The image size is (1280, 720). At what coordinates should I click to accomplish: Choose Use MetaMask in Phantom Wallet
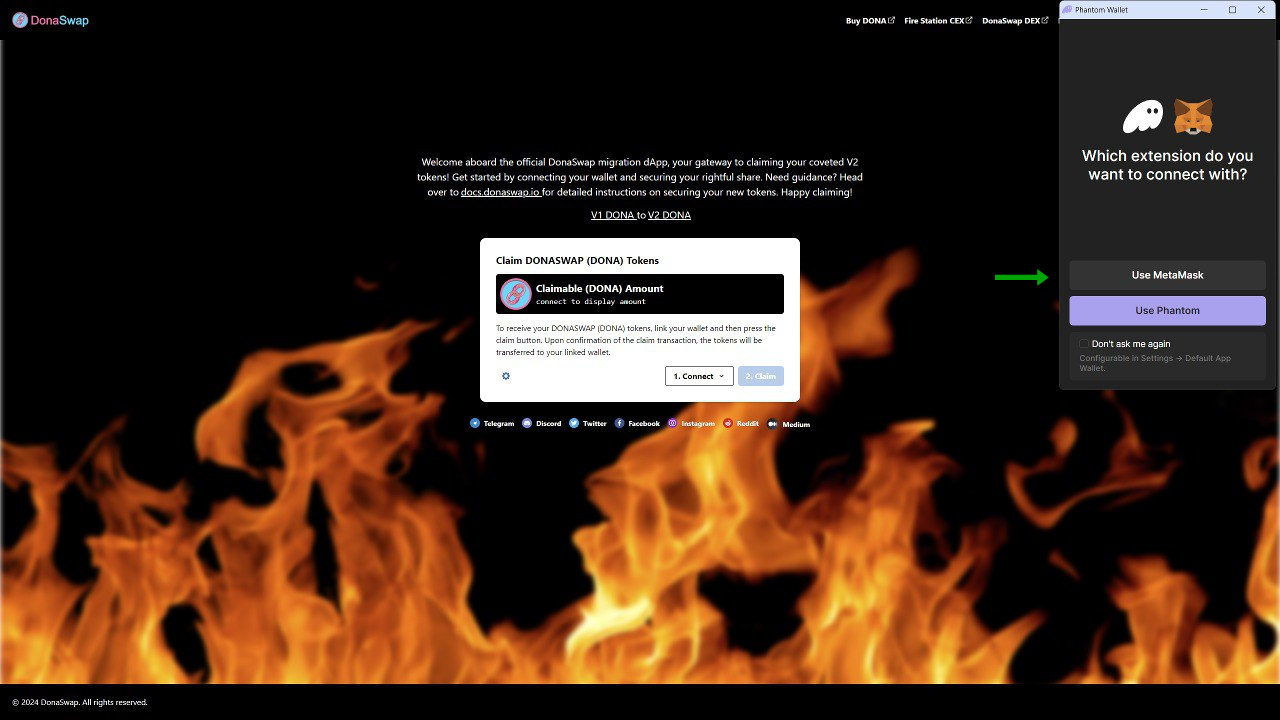[1167, 275]
